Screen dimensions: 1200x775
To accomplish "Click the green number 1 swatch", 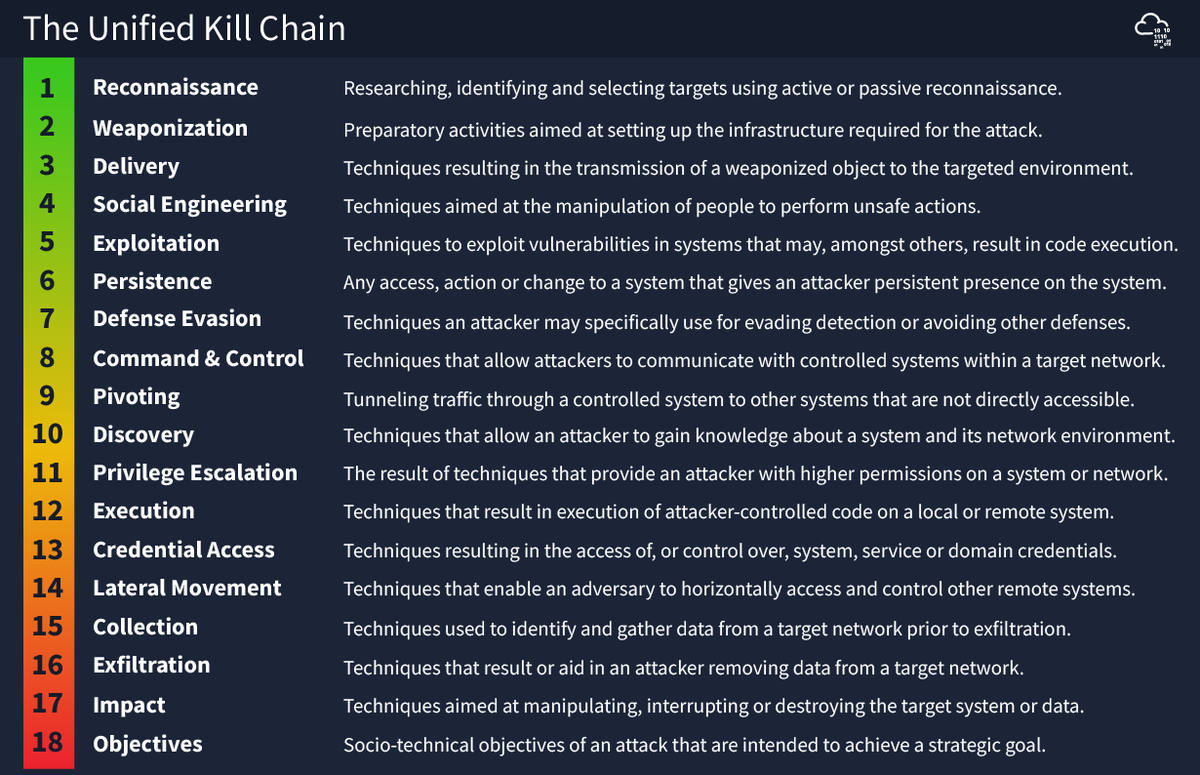I will point(48,88).
